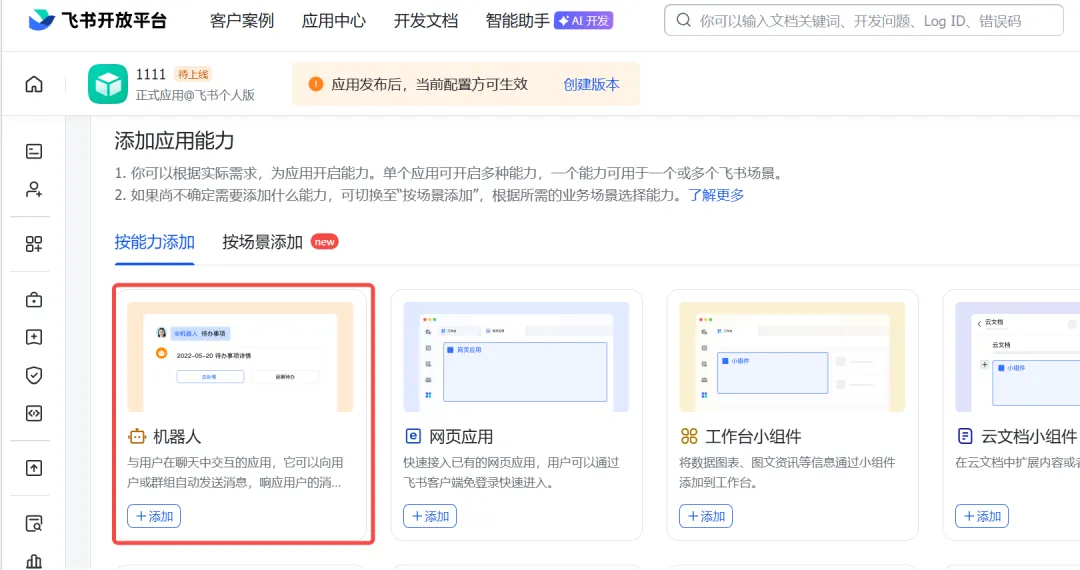Click 创建版本 link in the banner
The width and height of the screenshot is (1080, 570).
[591, 84]
